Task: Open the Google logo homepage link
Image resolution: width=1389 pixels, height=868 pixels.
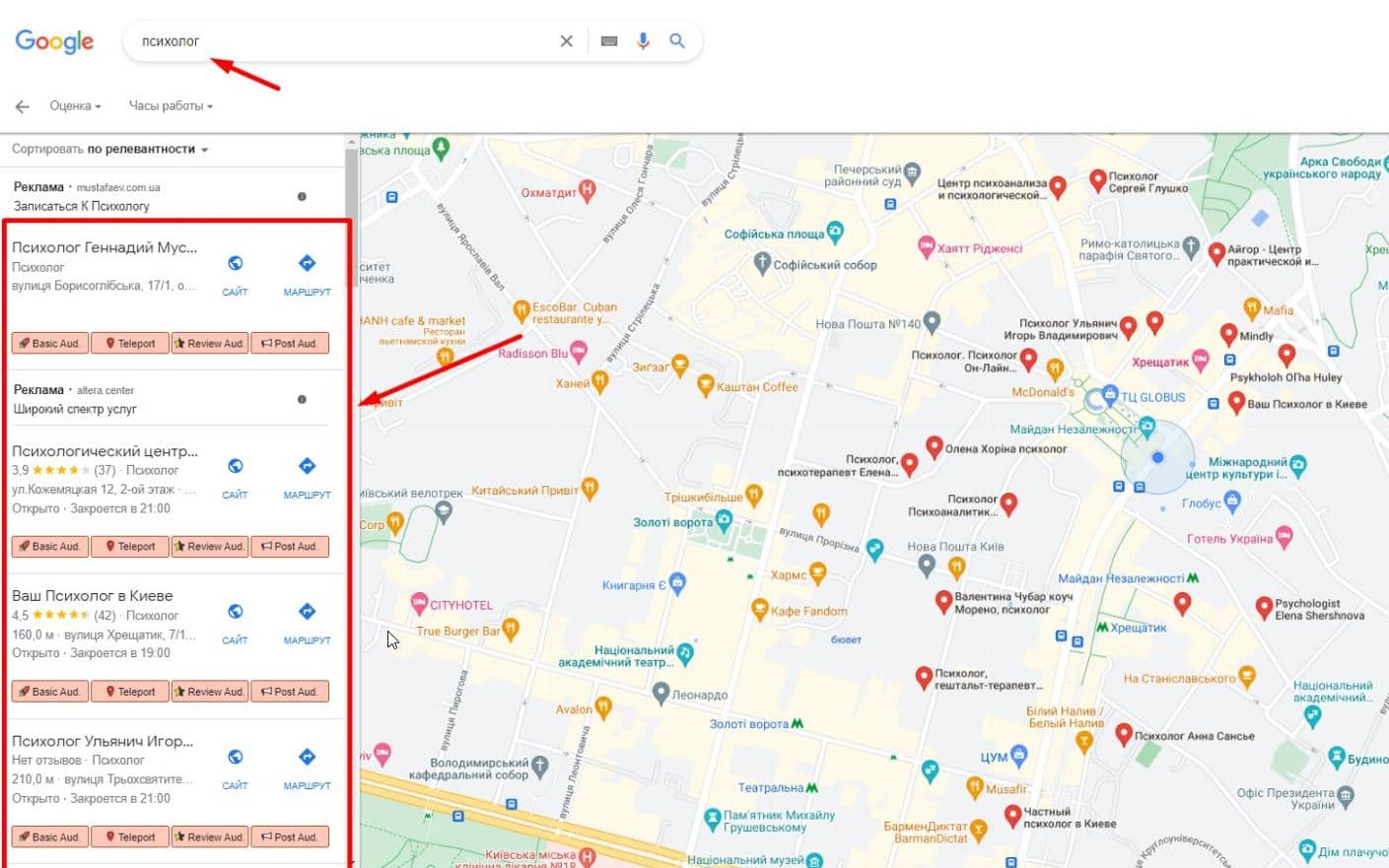Action: pyautogui.click(x=54, y=41)
